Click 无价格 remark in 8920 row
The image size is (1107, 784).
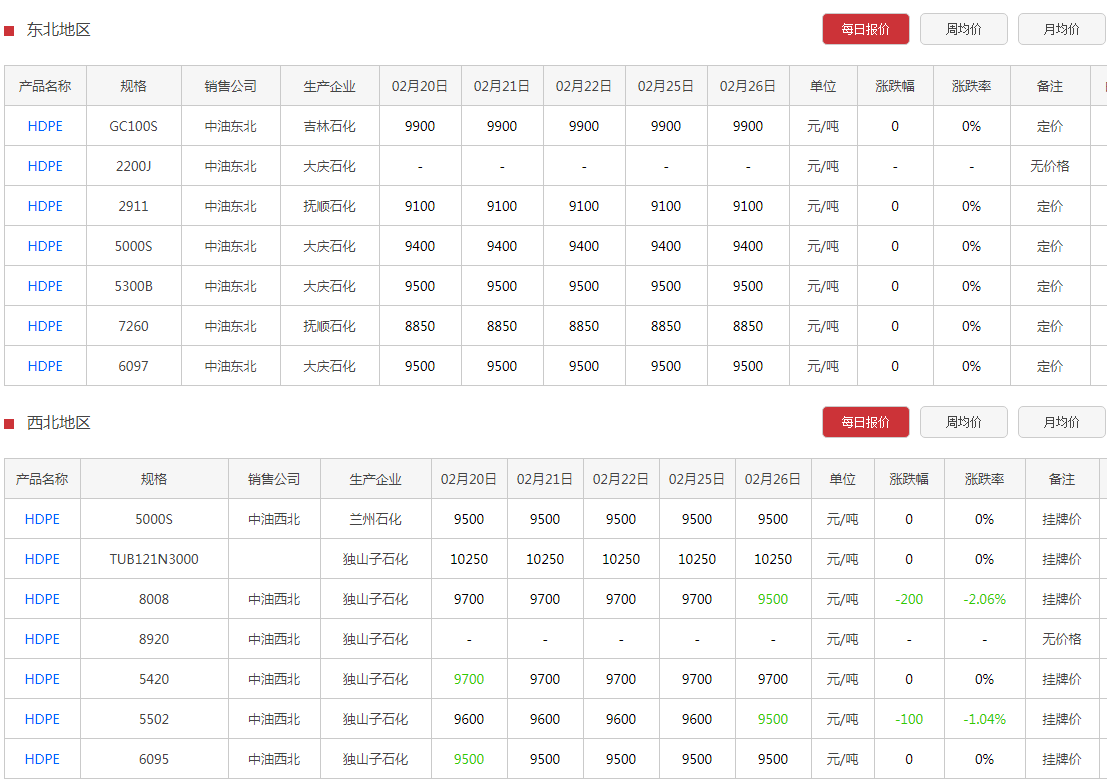(1062, 639)
